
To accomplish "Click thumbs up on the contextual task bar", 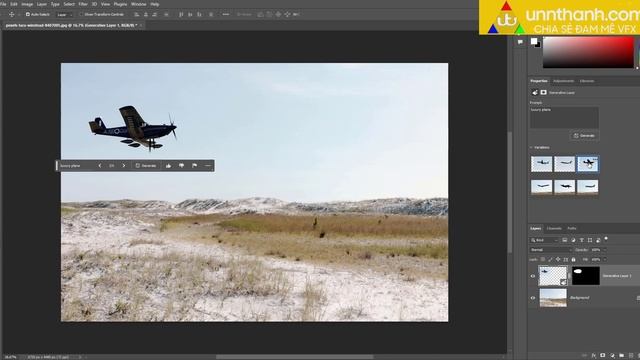I will click(168, 166).
